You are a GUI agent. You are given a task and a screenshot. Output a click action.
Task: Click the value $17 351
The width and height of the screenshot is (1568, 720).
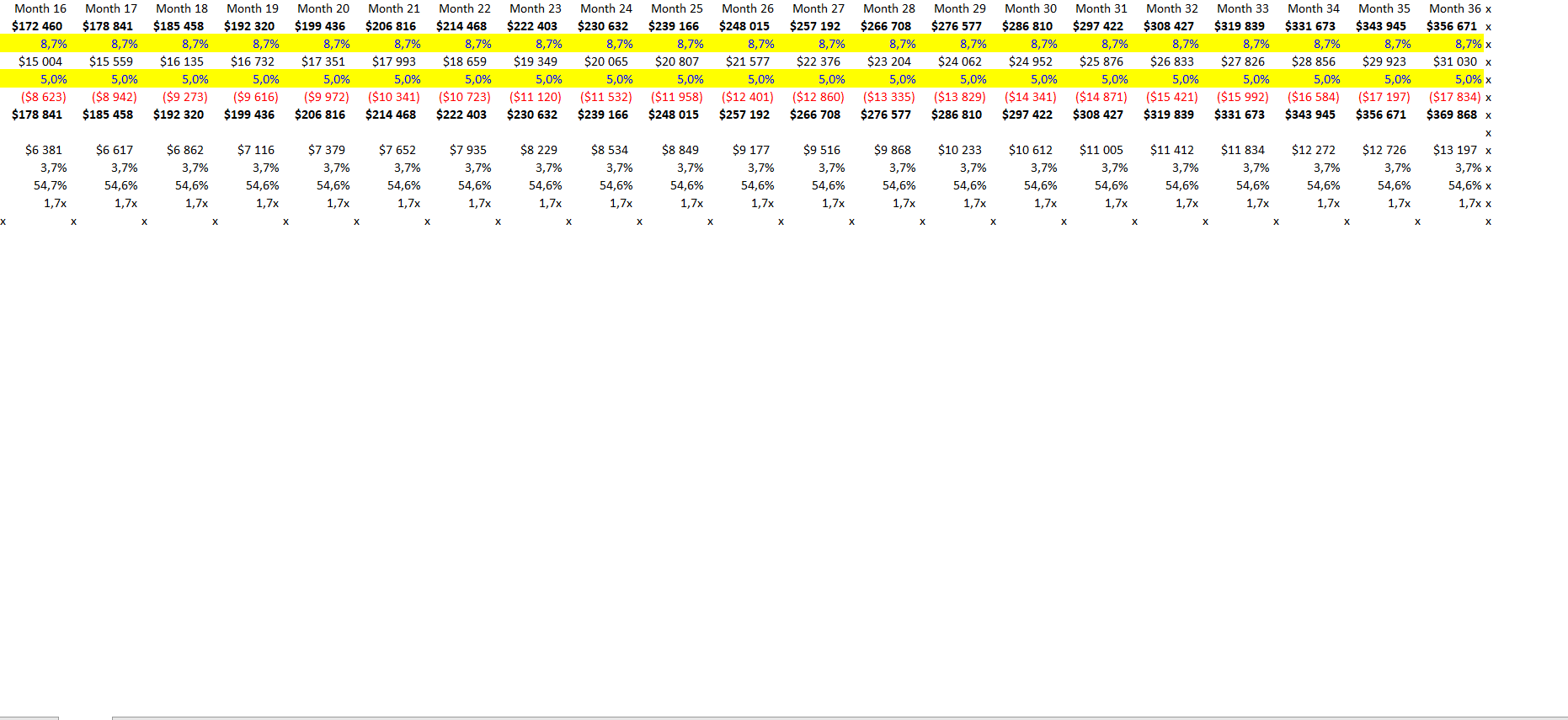[x=323, y=61]
